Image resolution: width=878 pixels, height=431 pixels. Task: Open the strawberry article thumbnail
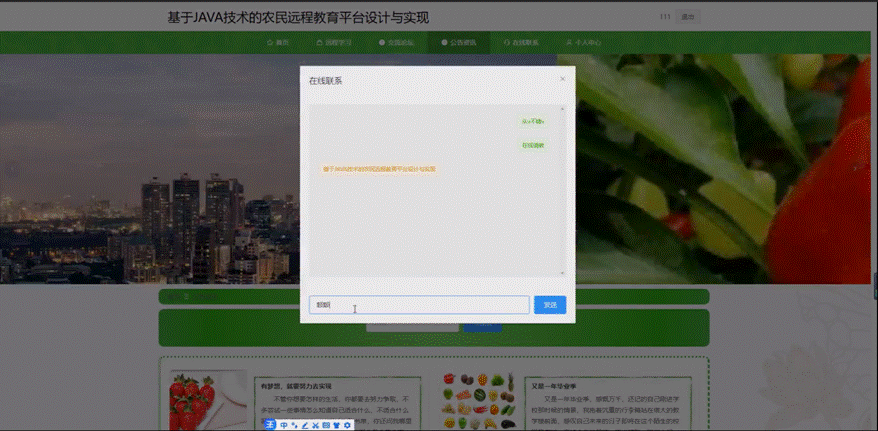click(x=207, y=400)
